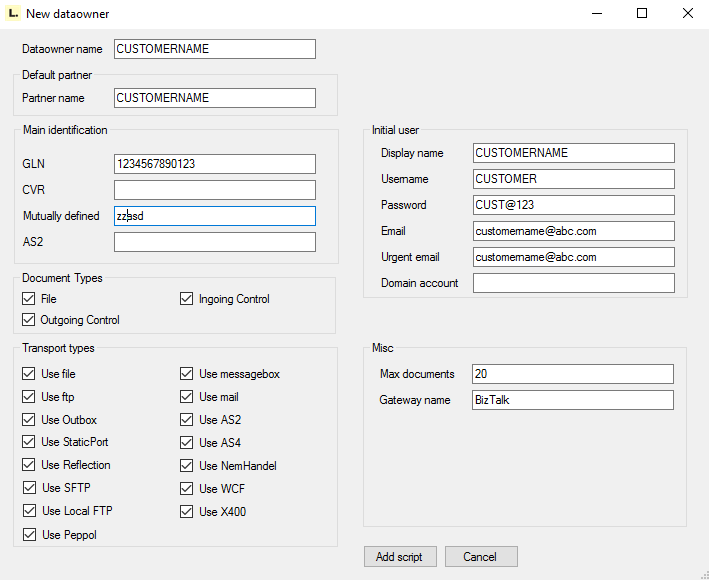Image resolution: width=709 pixels, height=580 pixels.
Task: Maximize the New dataowner window
Action: 642,14
